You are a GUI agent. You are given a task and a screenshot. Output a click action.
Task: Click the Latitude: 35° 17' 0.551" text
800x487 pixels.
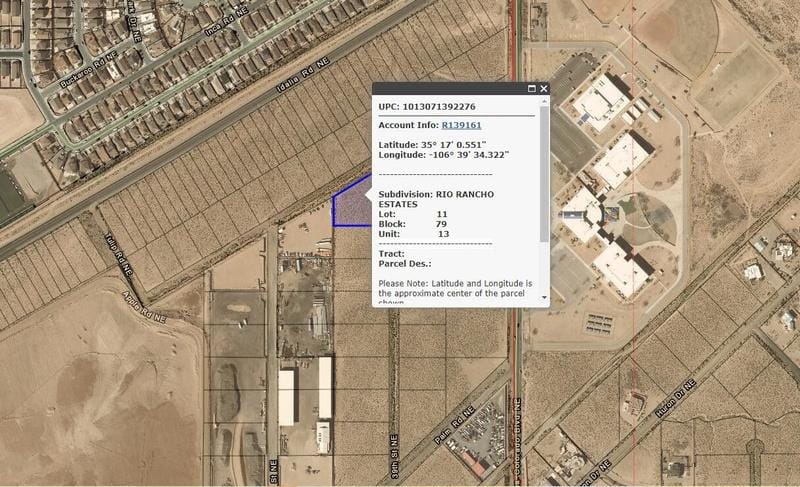pos(432,145)
